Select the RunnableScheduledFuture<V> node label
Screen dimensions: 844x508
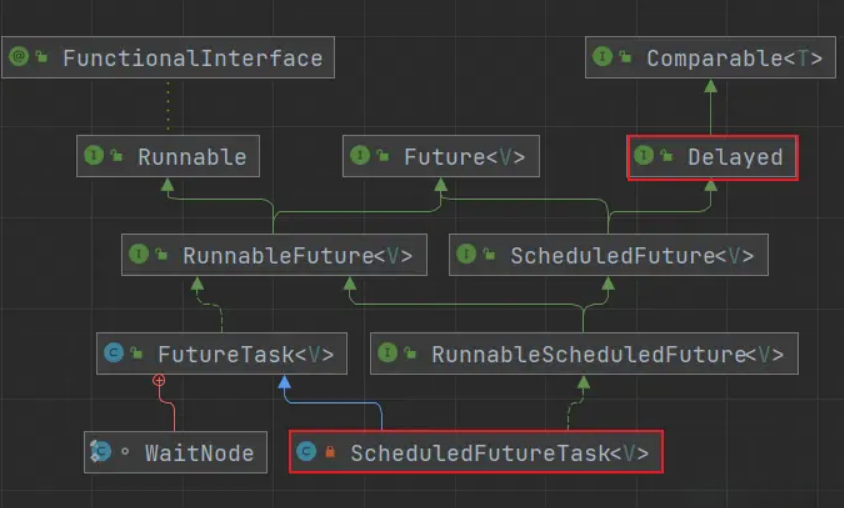pyautogui.click(x=607, y=354)
